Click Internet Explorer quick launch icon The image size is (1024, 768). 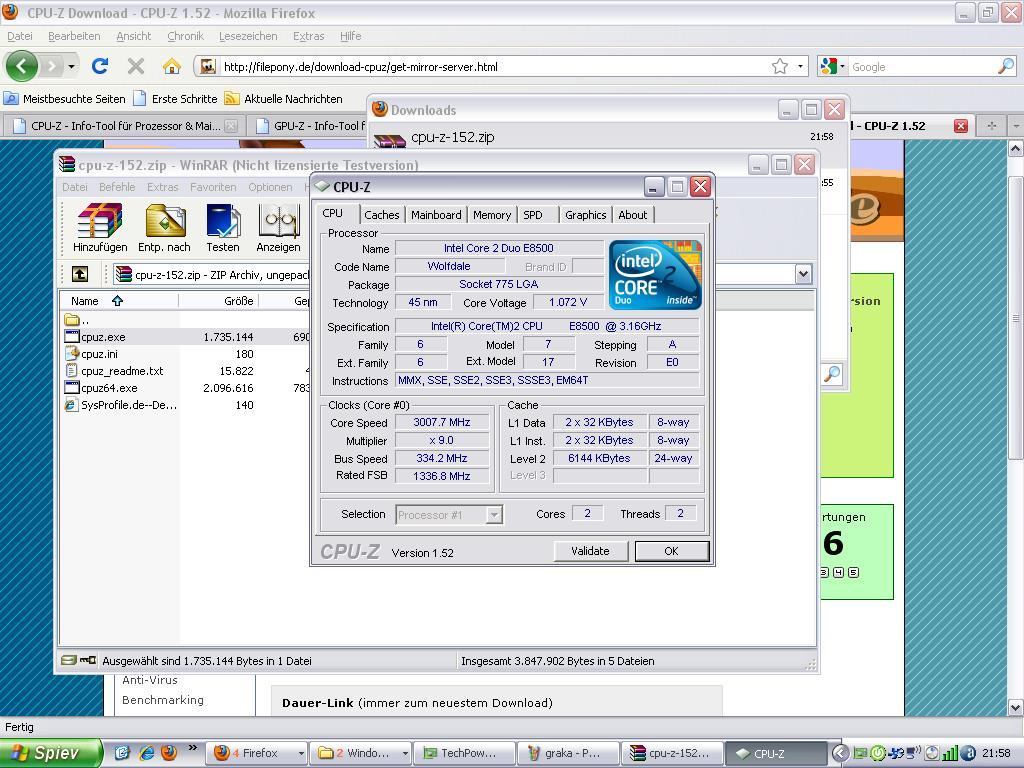(x=146, y=753)
